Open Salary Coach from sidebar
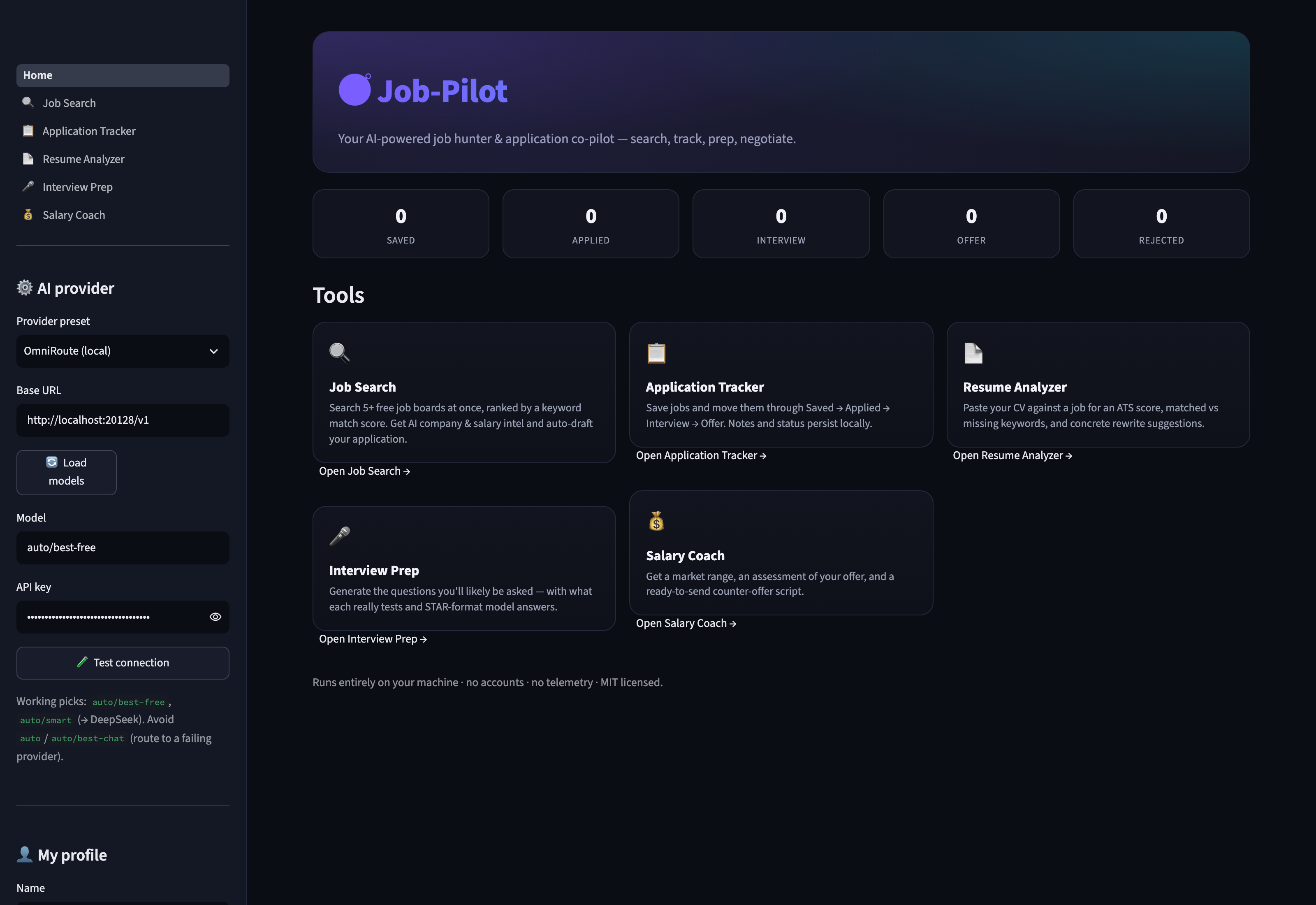1316x905 pixels. point(123,215)
